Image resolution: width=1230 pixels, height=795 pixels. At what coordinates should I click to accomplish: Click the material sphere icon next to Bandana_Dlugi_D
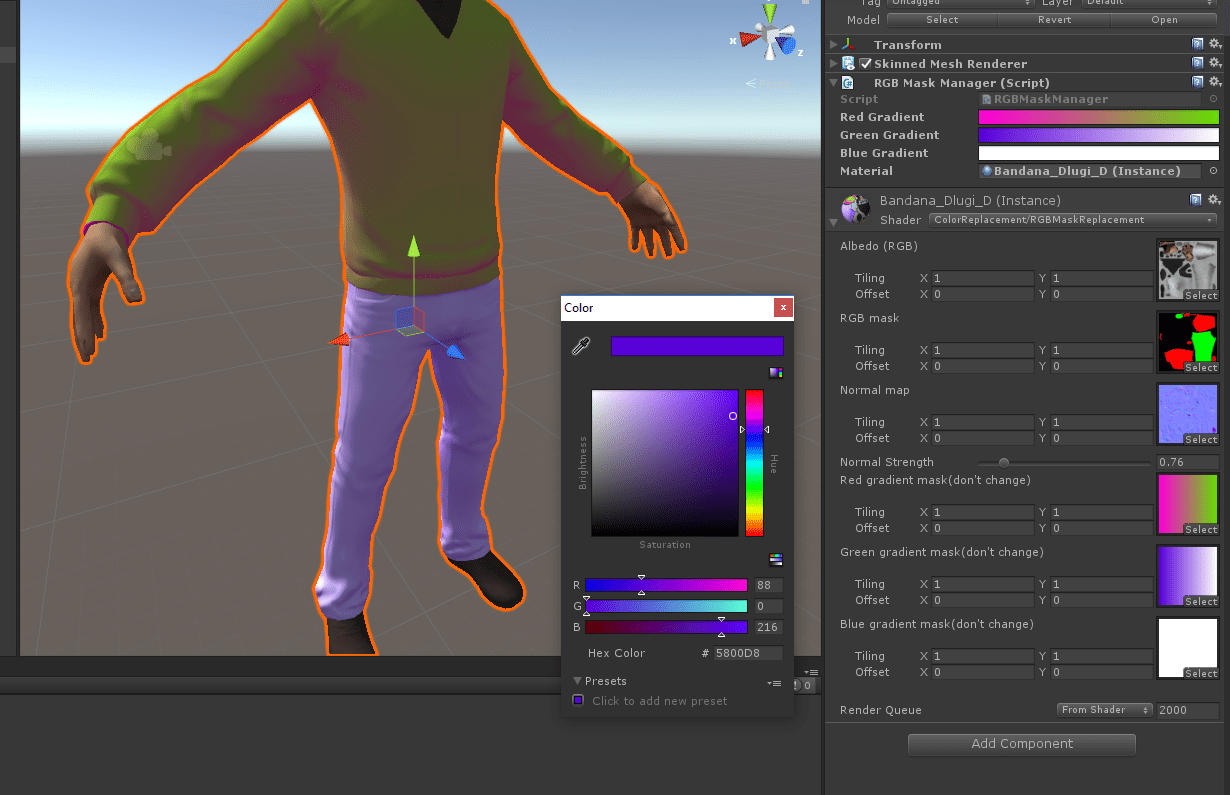pos(855,208)
